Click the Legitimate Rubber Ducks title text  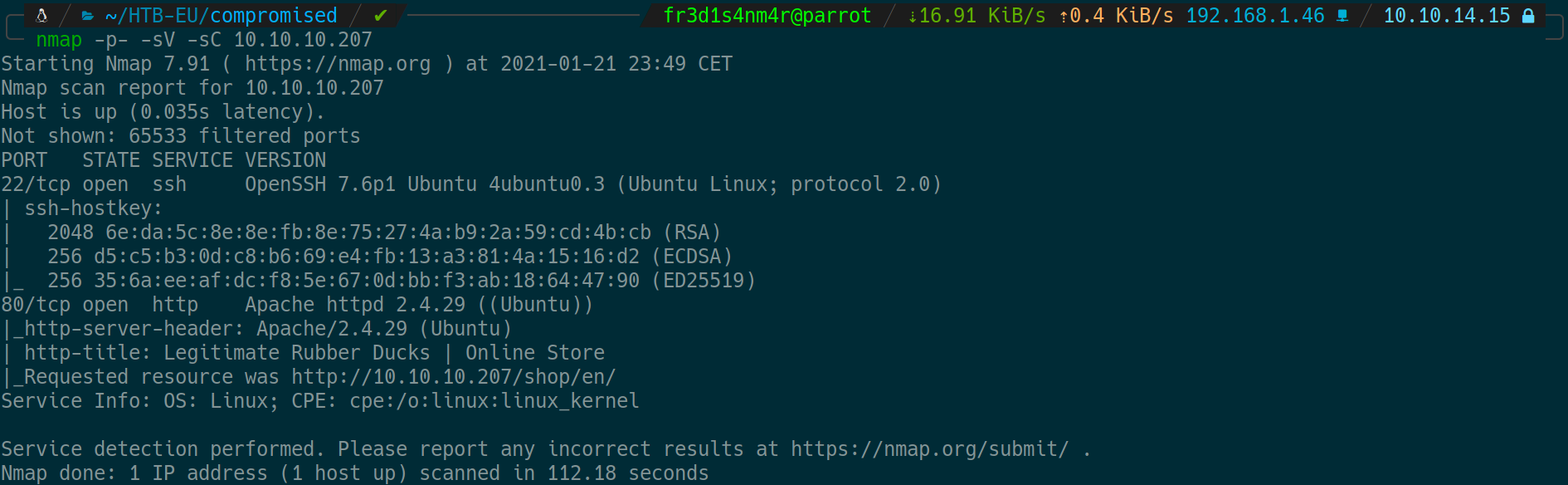[296, 353]
